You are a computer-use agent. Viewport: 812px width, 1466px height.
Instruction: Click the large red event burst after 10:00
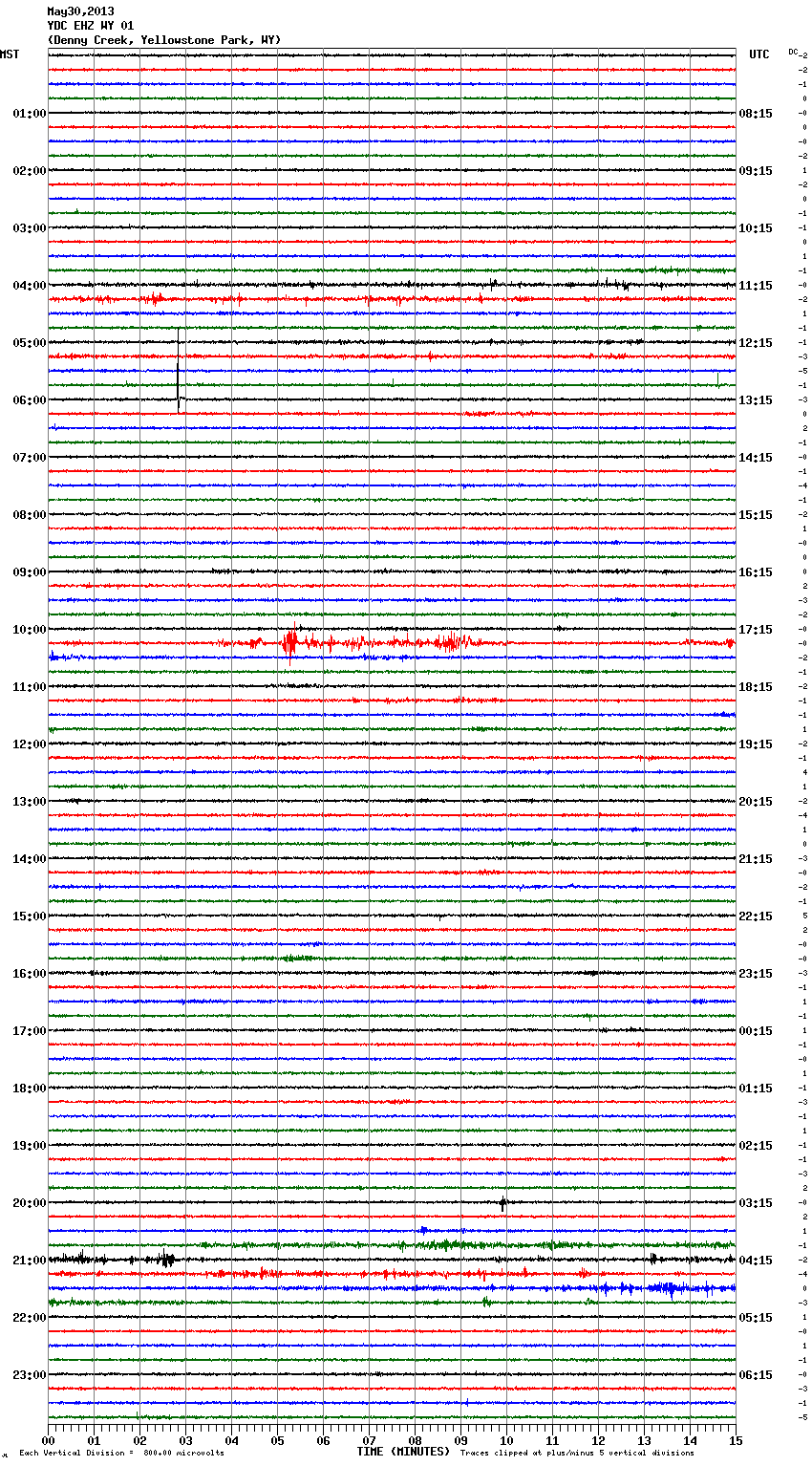(289, 643)
